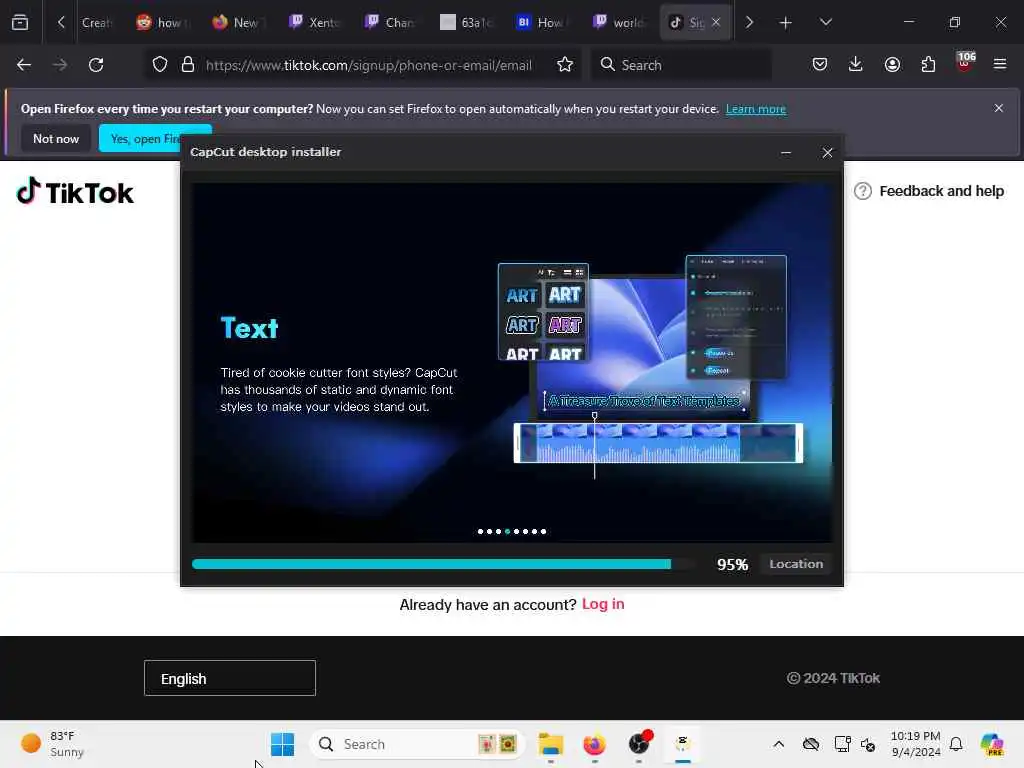Select the highlighted carousel dot in installer

point(507,532)
